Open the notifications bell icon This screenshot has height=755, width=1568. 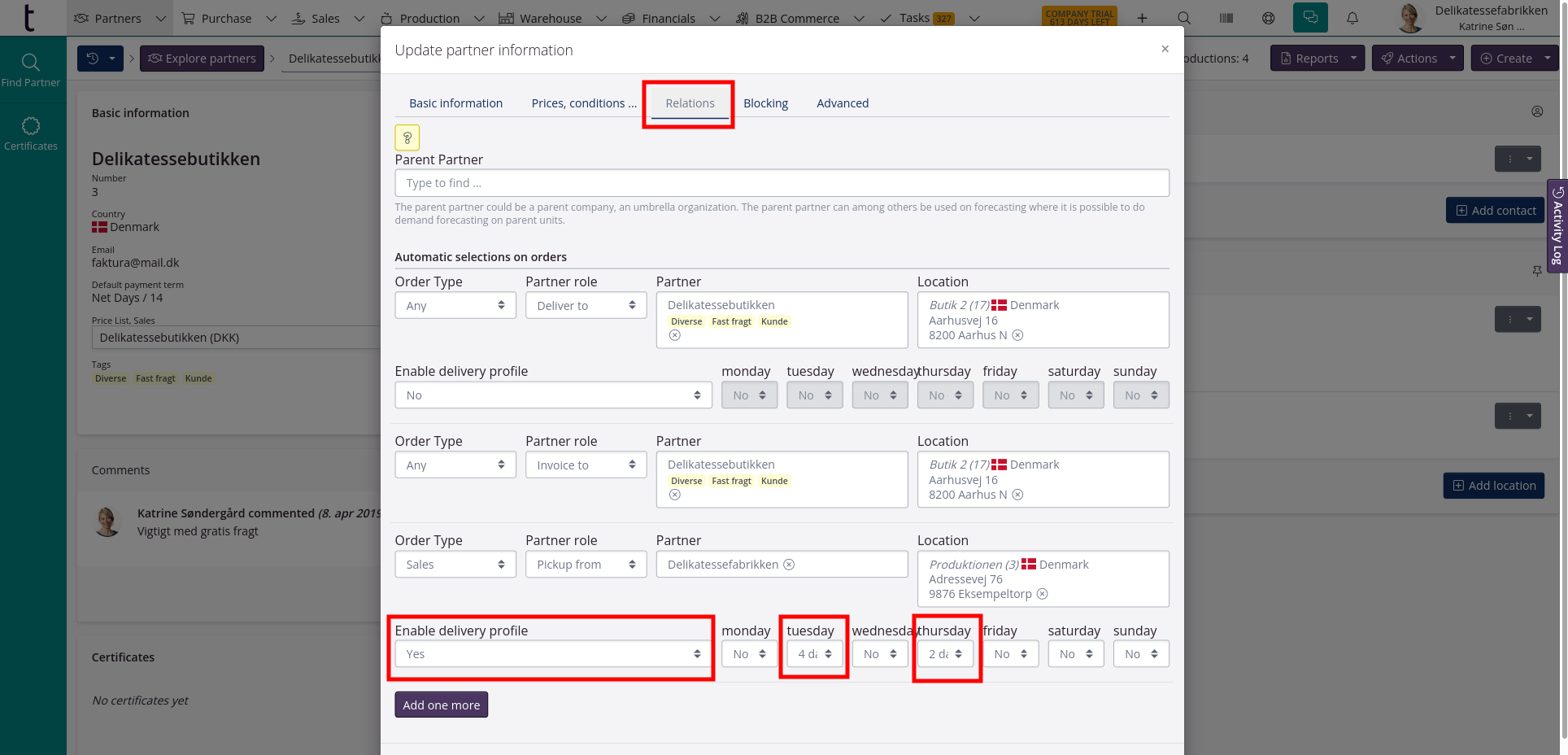[x=1352, y=18]
